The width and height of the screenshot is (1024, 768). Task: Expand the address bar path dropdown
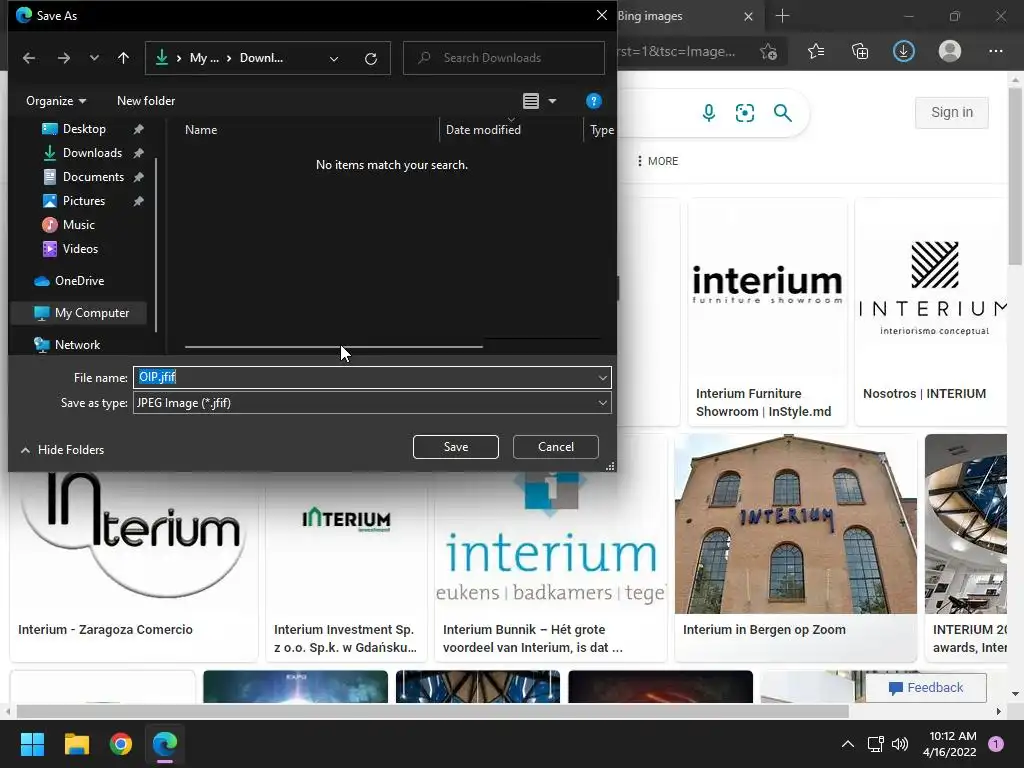[334, 58]
